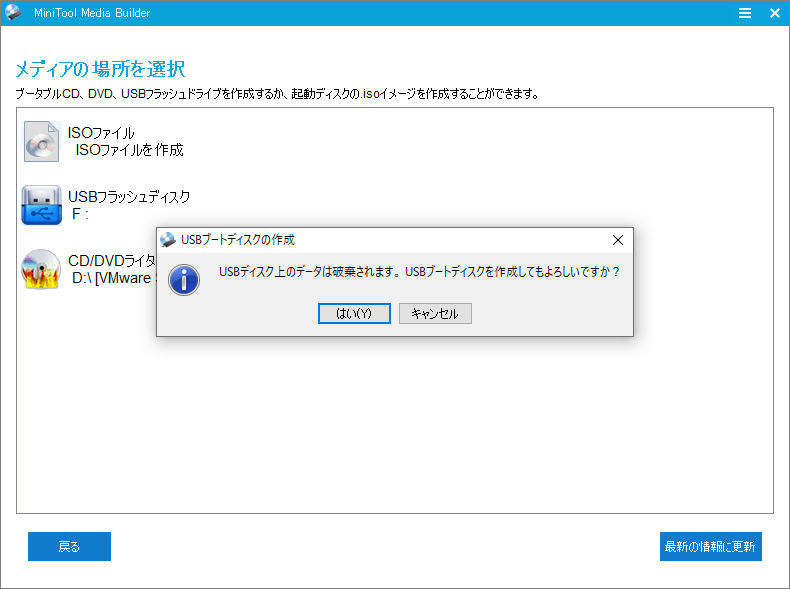The height and width of the screenshot is (589, 790).
Task: Click the ISO file disc icon
Action: point(42,141)
